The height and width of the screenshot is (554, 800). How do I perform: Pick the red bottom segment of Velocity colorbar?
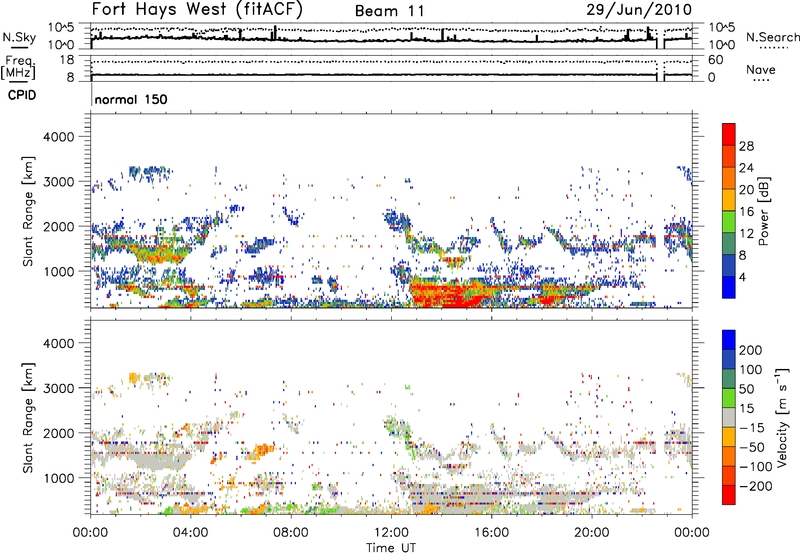pos(729,495)
